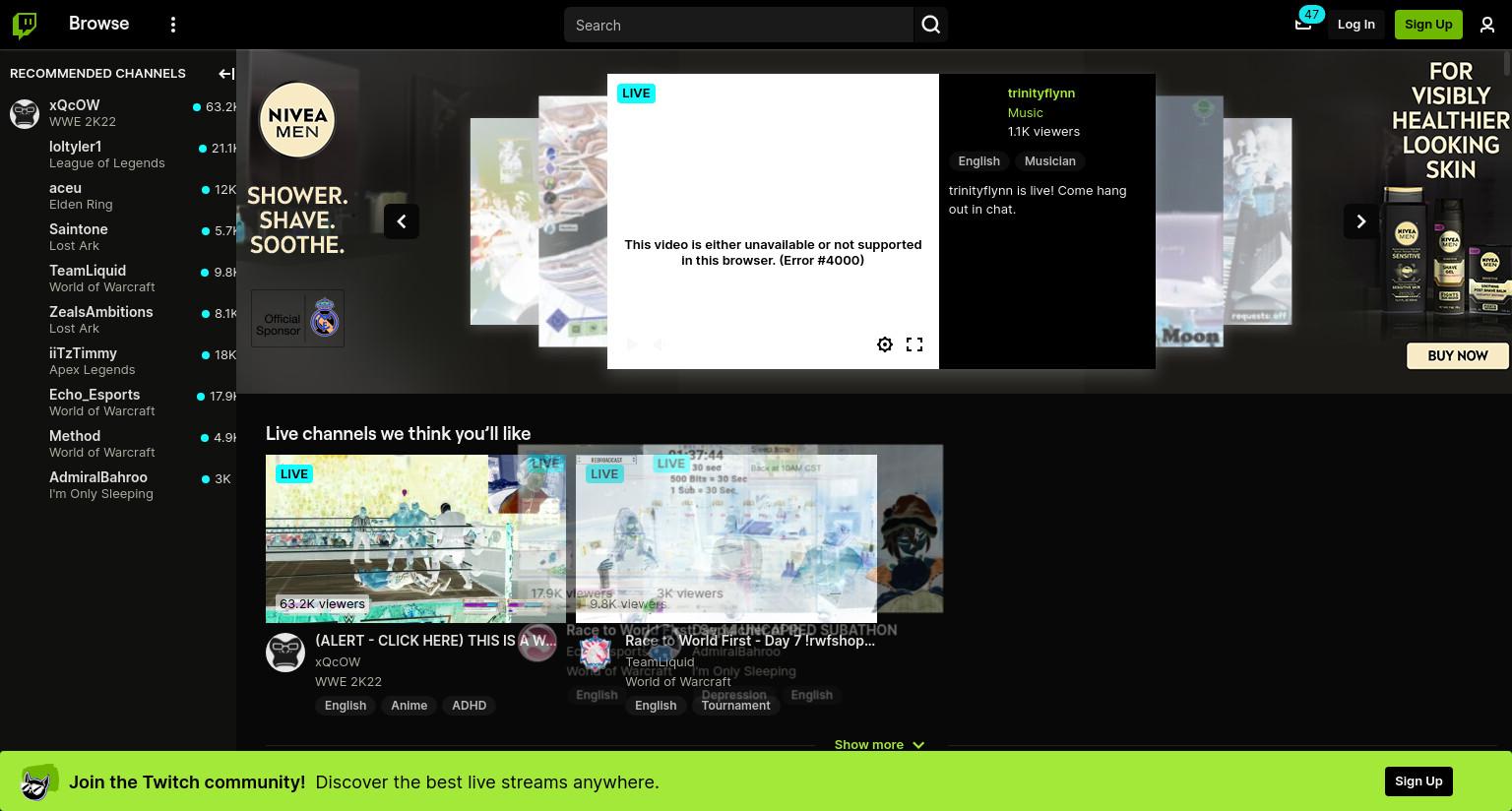Select the Tournament tag
This screenshot has width=1512, height=811.
pyautogui.click(x=735, y=705)
